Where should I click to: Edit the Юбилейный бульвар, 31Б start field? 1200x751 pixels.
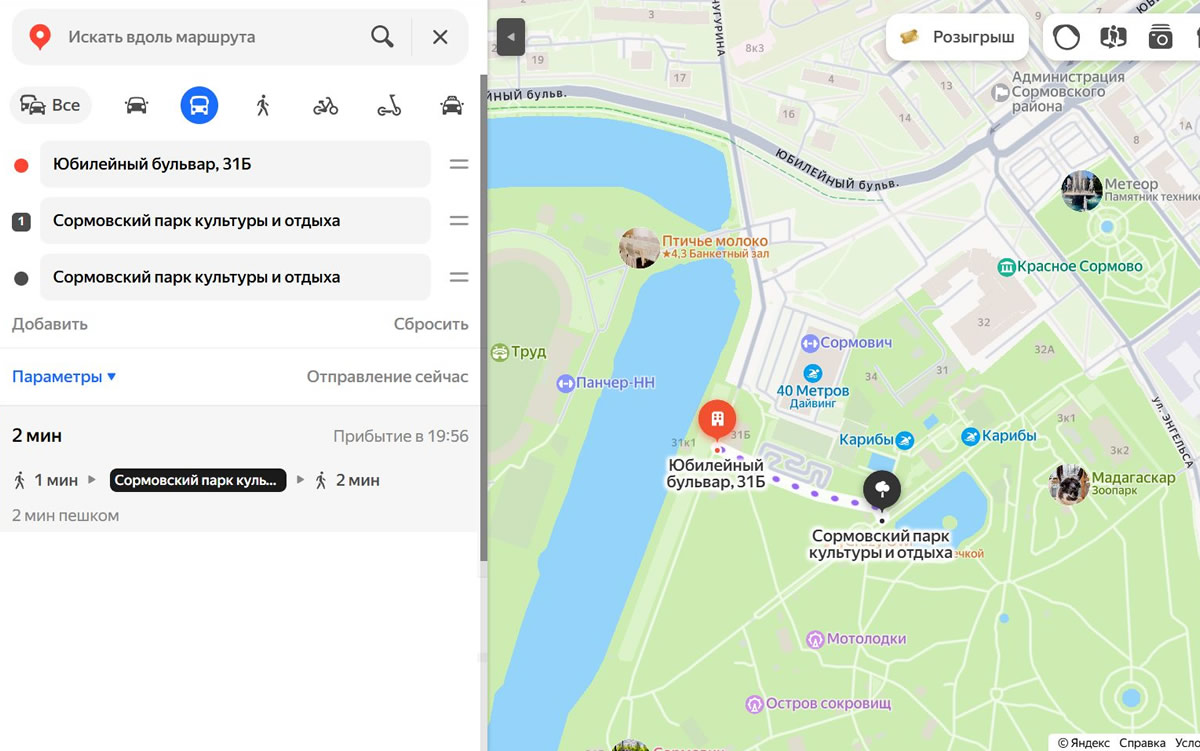(x=235, y=164)
